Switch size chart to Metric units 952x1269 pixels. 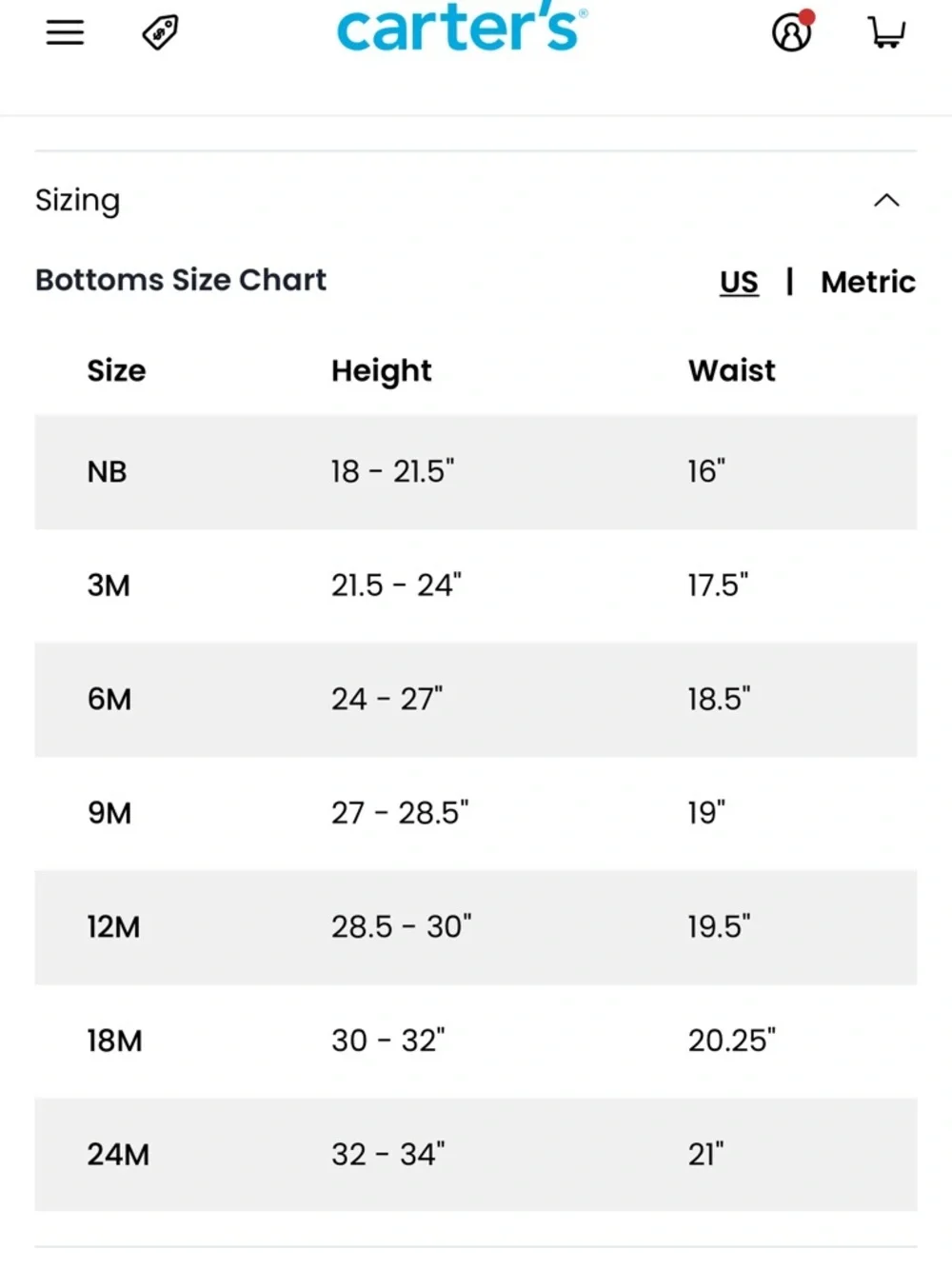coord(867,282)
